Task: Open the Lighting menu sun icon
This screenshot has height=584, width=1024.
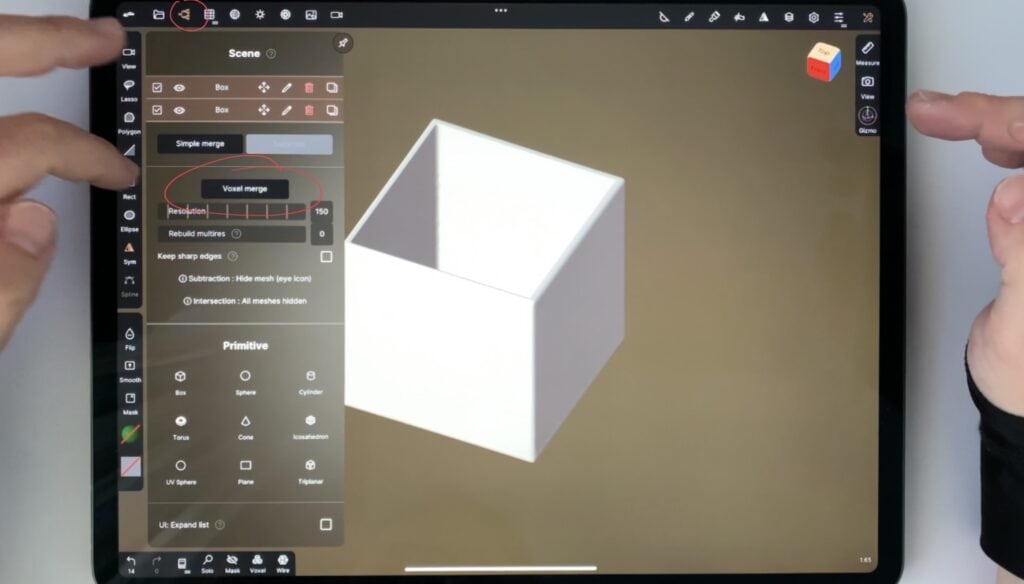Action: tap(260, 15)
